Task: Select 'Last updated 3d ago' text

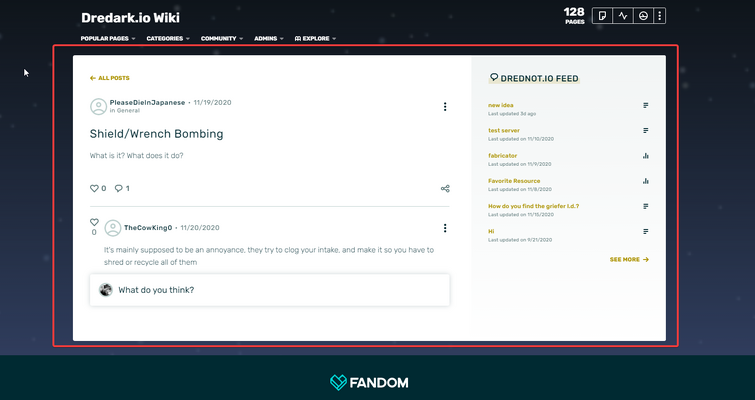Action: [x=512, y=114]
